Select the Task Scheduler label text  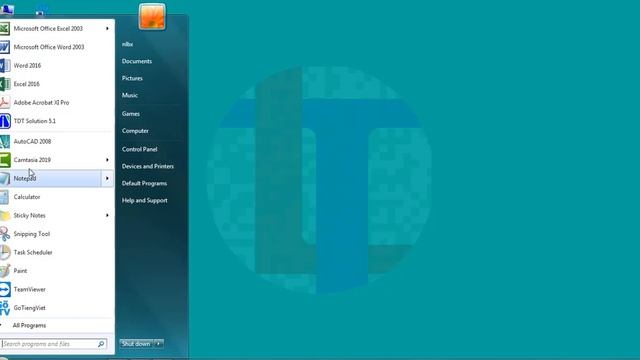coord(33,252)
